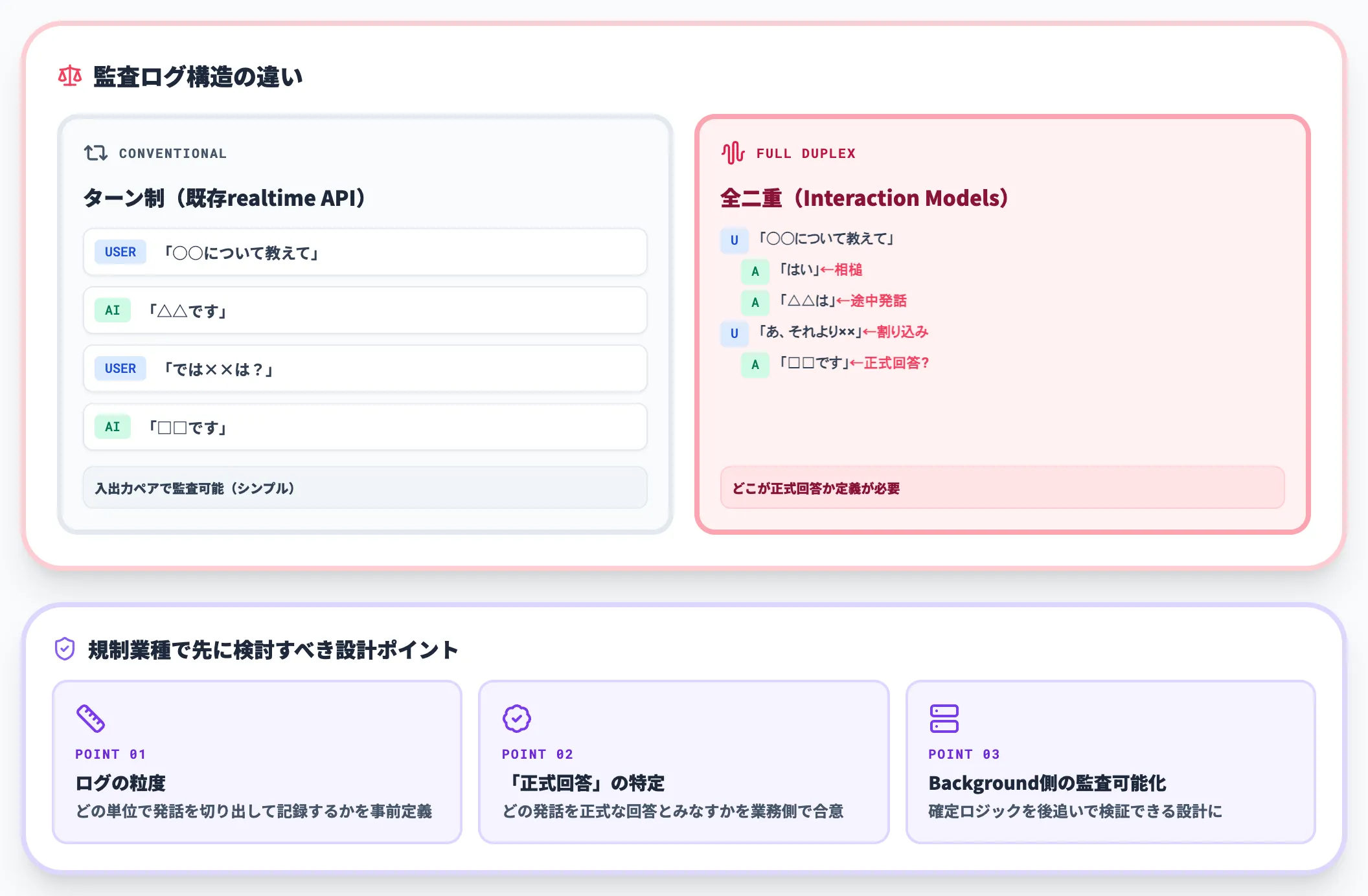Click the U badge beside full duplex 「○○について教えて」

coord(735,240)
